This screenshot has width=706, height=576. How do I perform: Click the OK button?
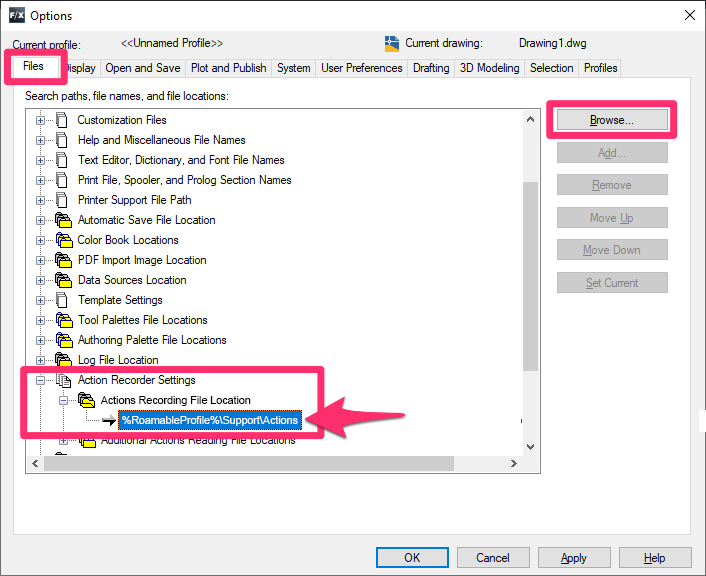click(x=412, y=558)
